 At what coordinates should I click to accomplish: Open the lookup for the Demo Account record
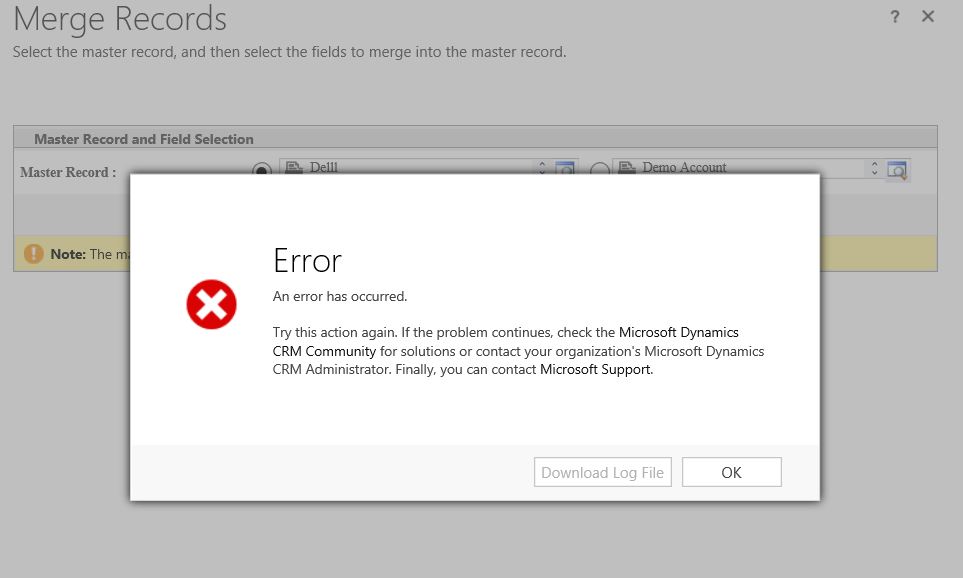897,168
